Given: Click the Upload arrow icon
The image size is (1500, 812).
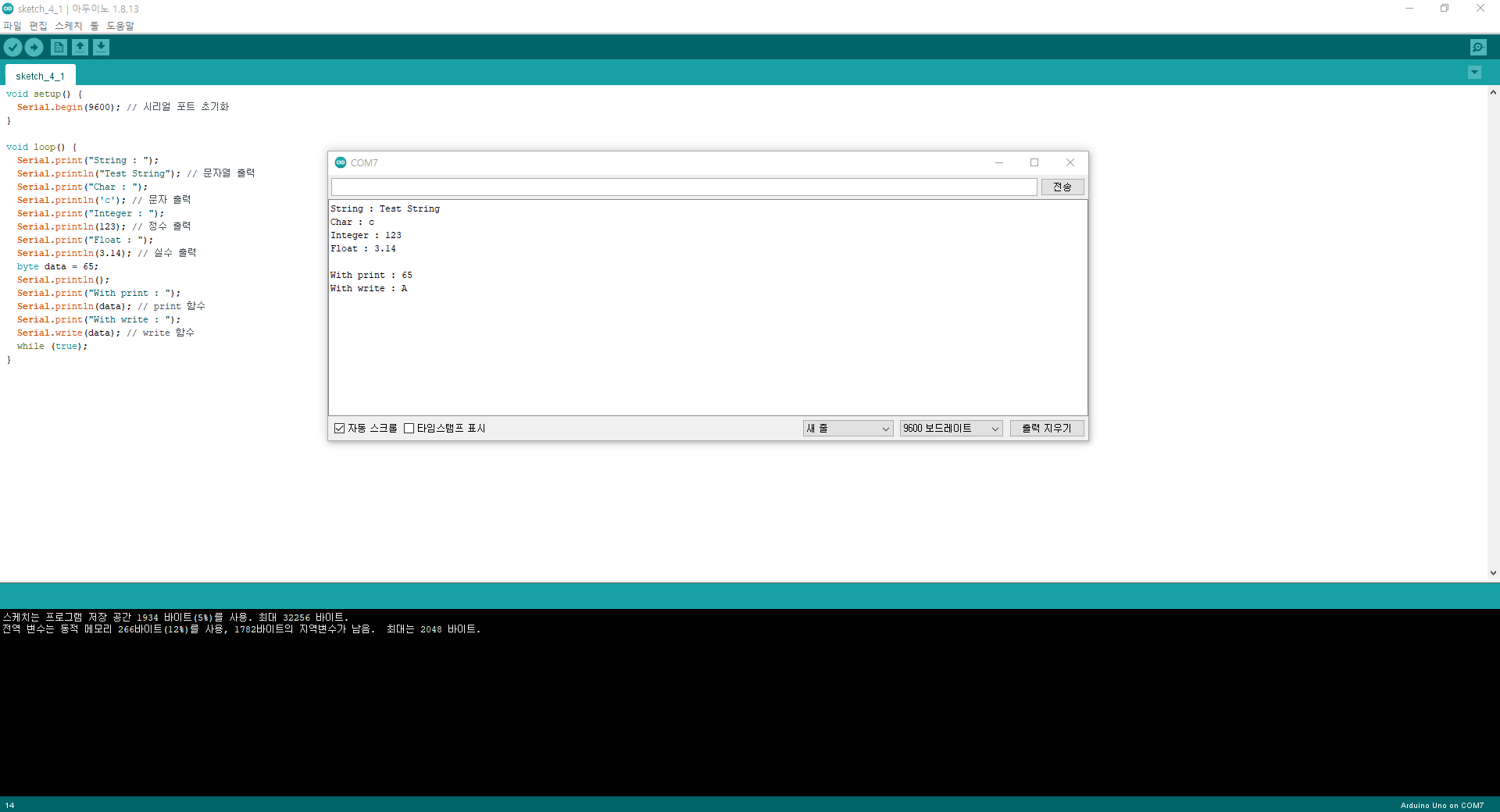Looking at the screenshot, I should [x=34, y=48].
